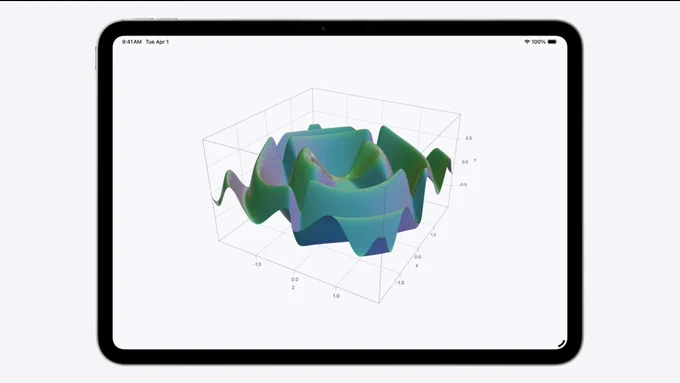
Task: Click the Y axis title label
Action: point(475,160)
